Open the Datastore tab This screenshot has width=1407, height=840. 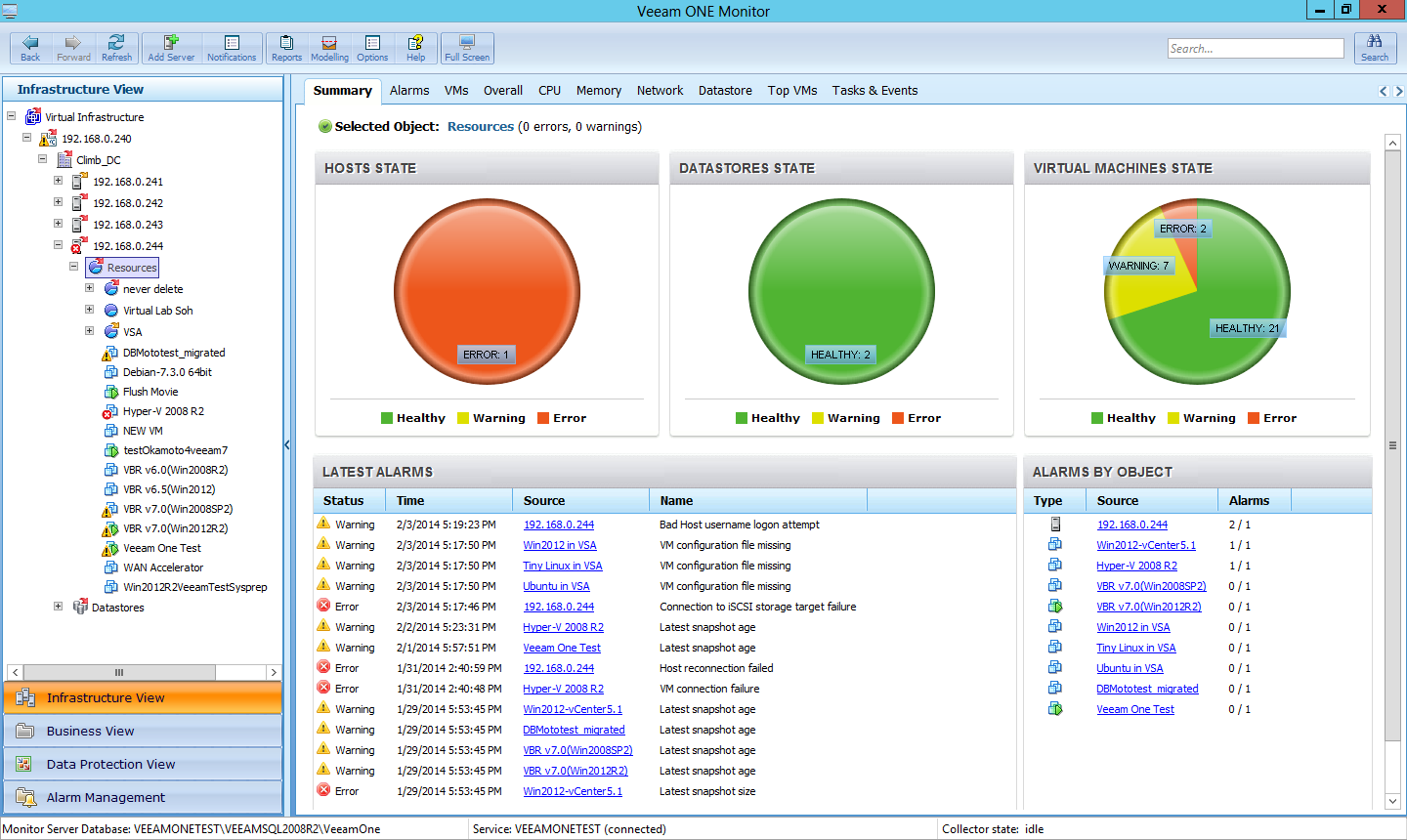tap(725, 90)
